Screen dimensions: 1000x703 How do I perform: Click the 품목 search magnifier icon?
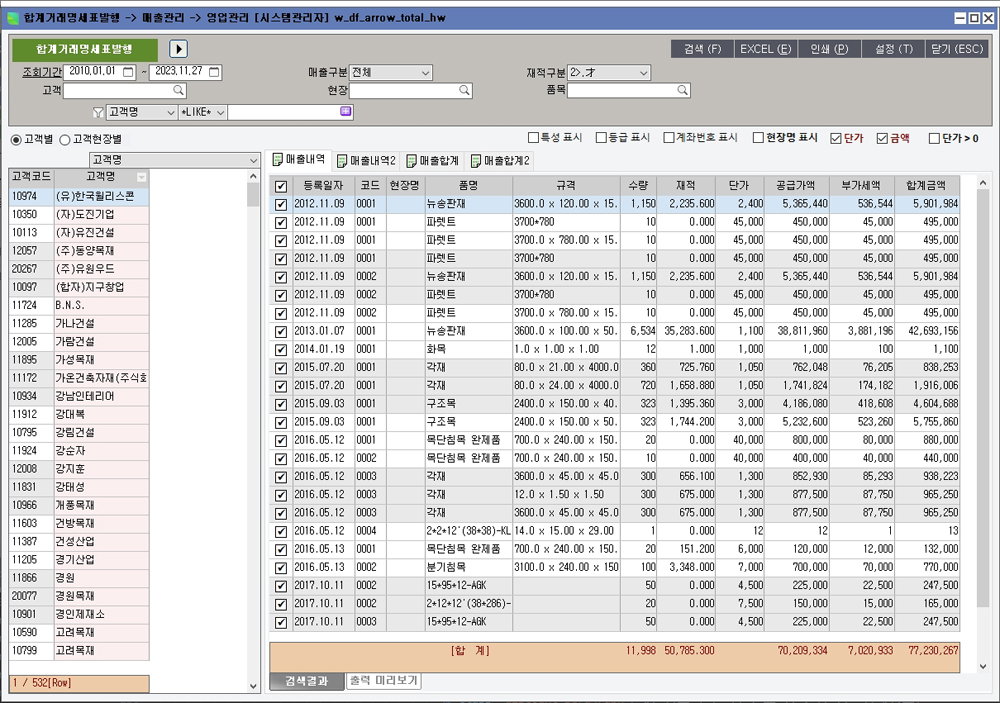(683, 90)
